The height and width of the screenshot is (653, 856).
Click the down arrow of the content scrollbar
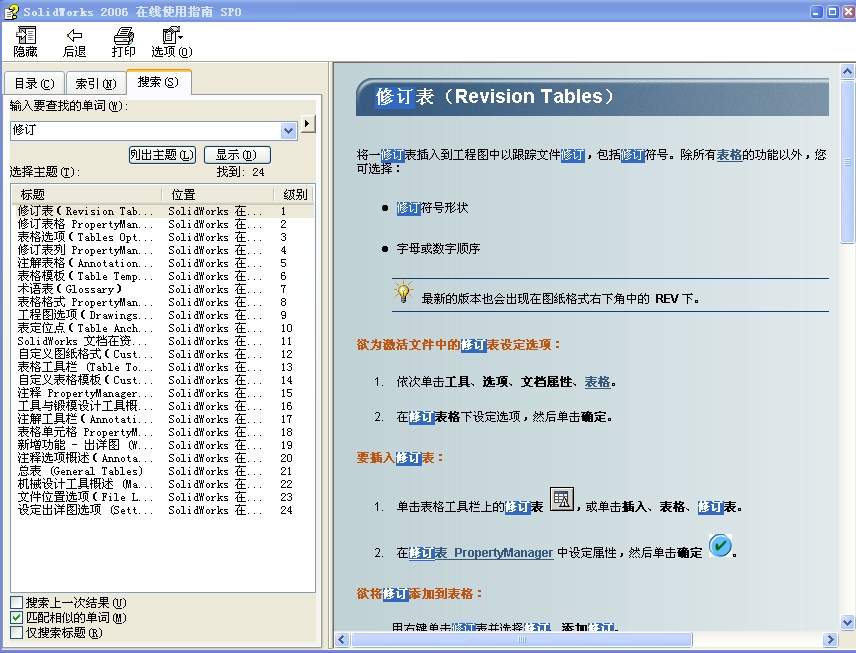point(845,622)
